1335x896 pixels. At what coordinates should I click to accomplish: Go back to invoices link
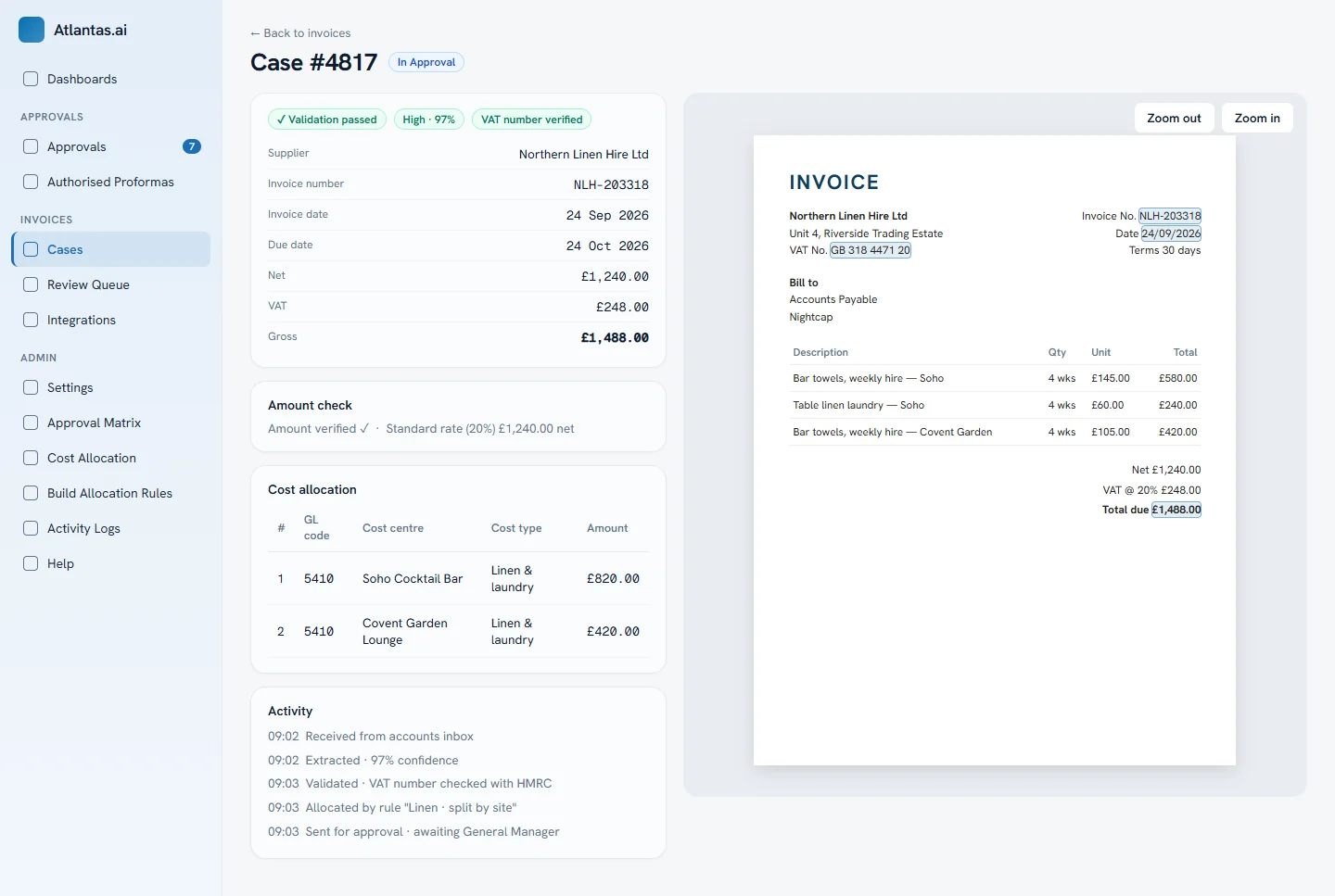point(300,32)
